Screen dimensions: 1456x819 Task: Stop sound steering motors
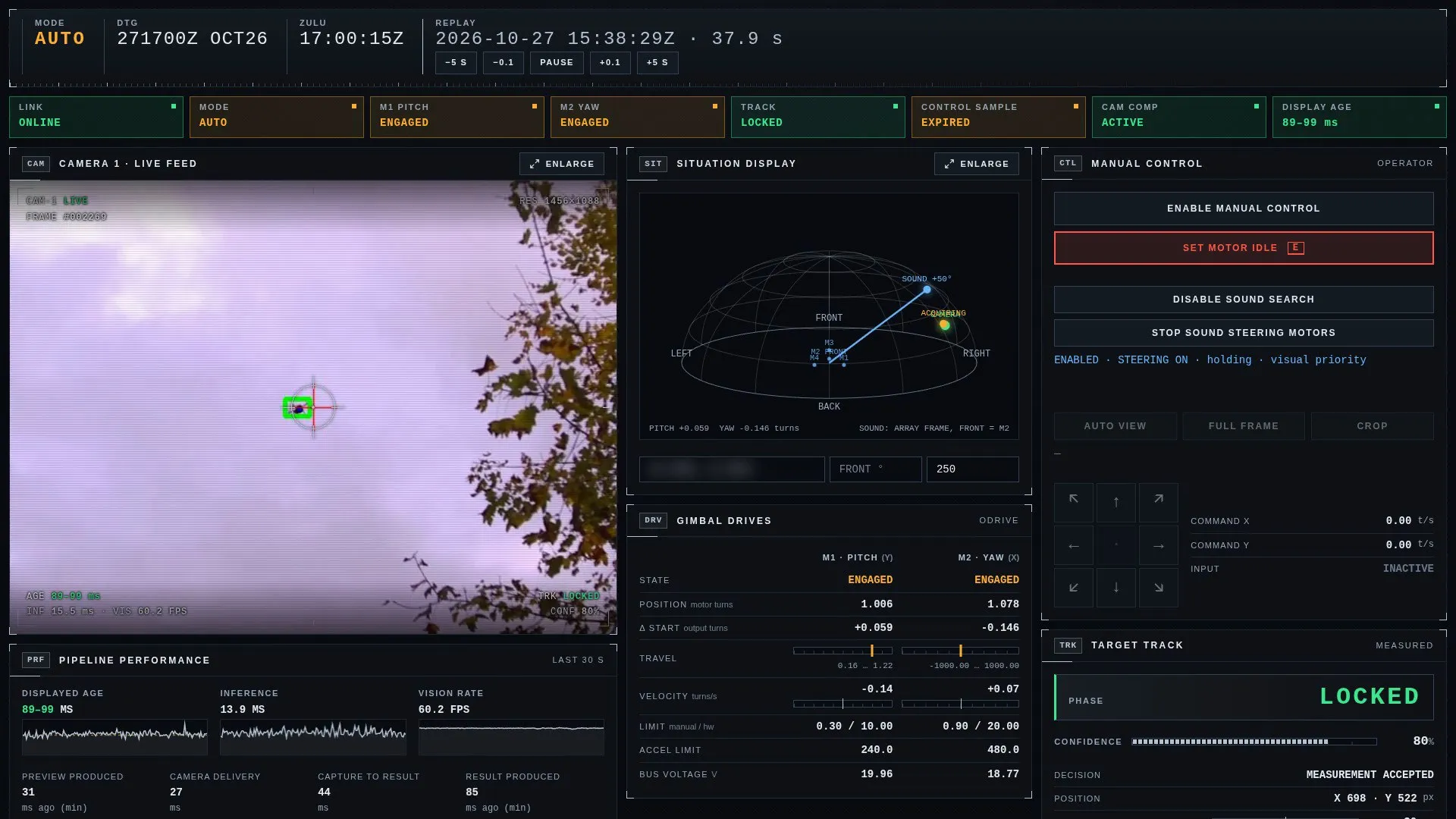[x=1244, y=333]
